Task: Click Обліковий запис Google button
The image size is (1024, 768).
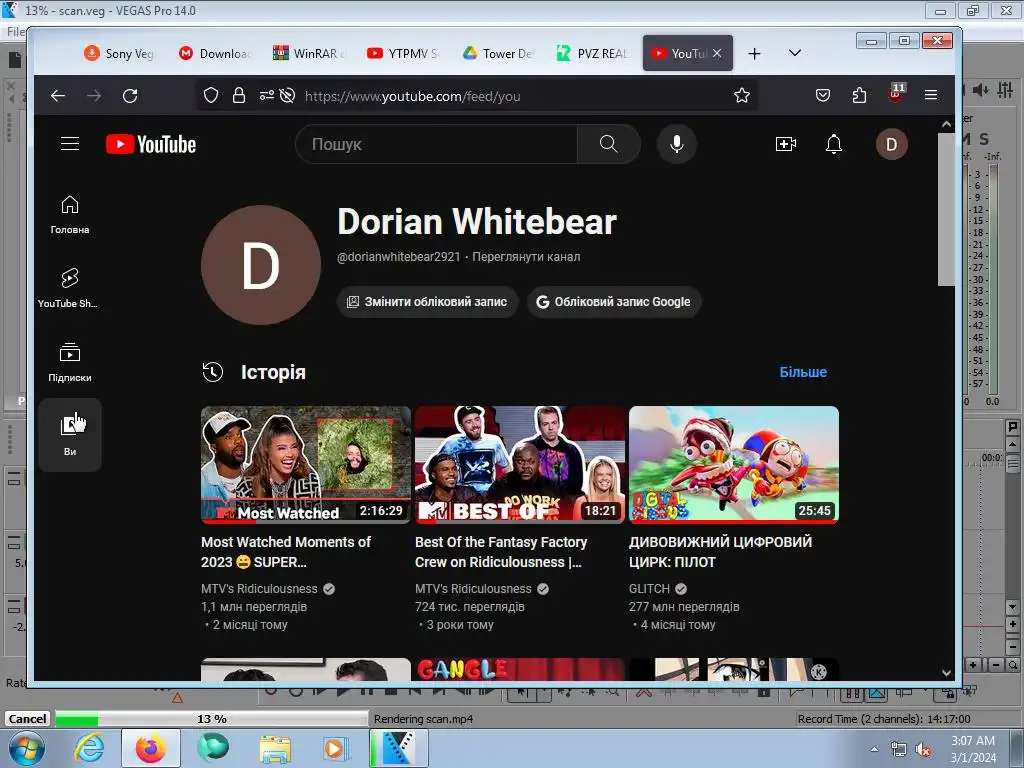Action: pos(614,302)
